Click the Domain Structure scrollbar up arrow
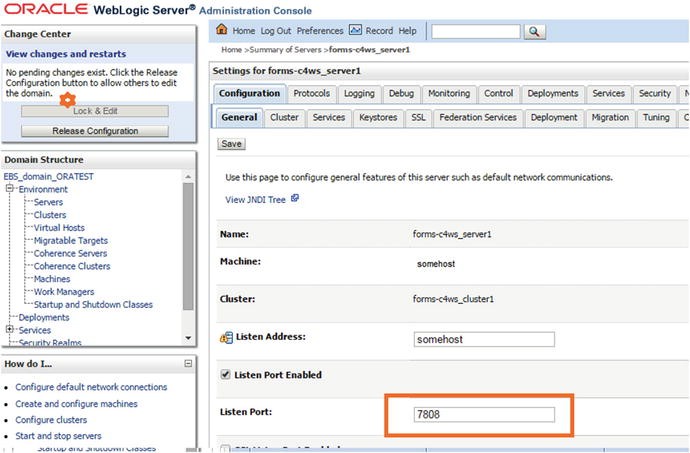 click(x=188, y=177)
